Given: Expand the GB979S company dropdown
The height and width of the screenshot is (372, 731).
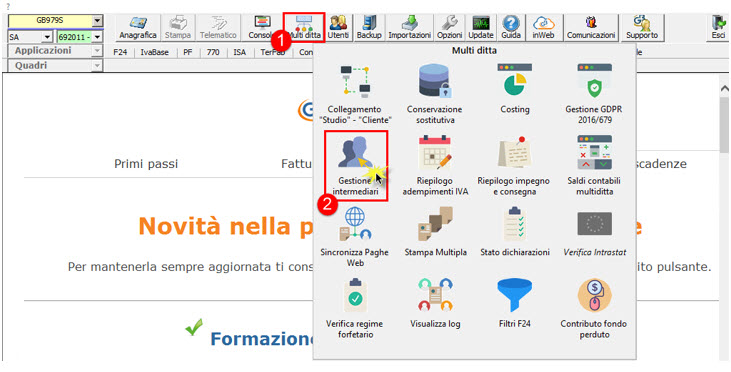Looking at the screenshot, I should click(97, 21).
